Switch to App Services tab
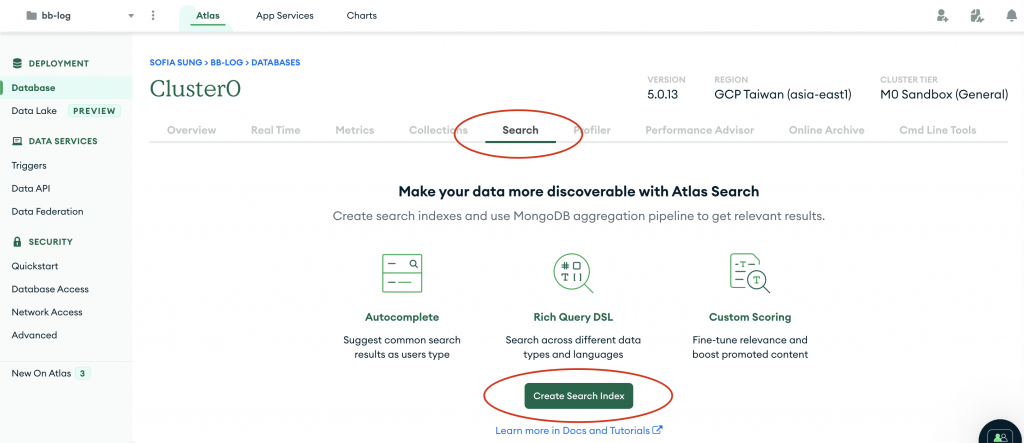 285,16
